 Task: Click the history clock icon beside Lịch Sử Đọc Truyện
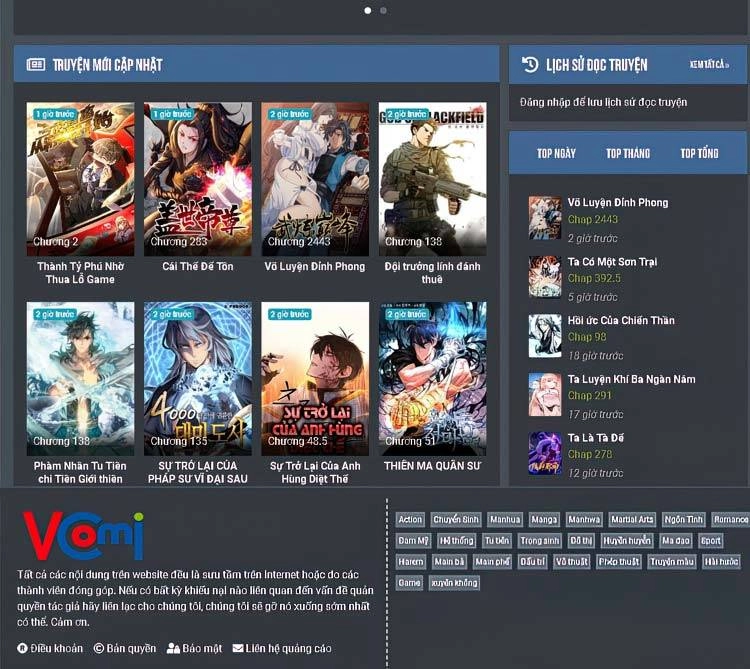531,65
